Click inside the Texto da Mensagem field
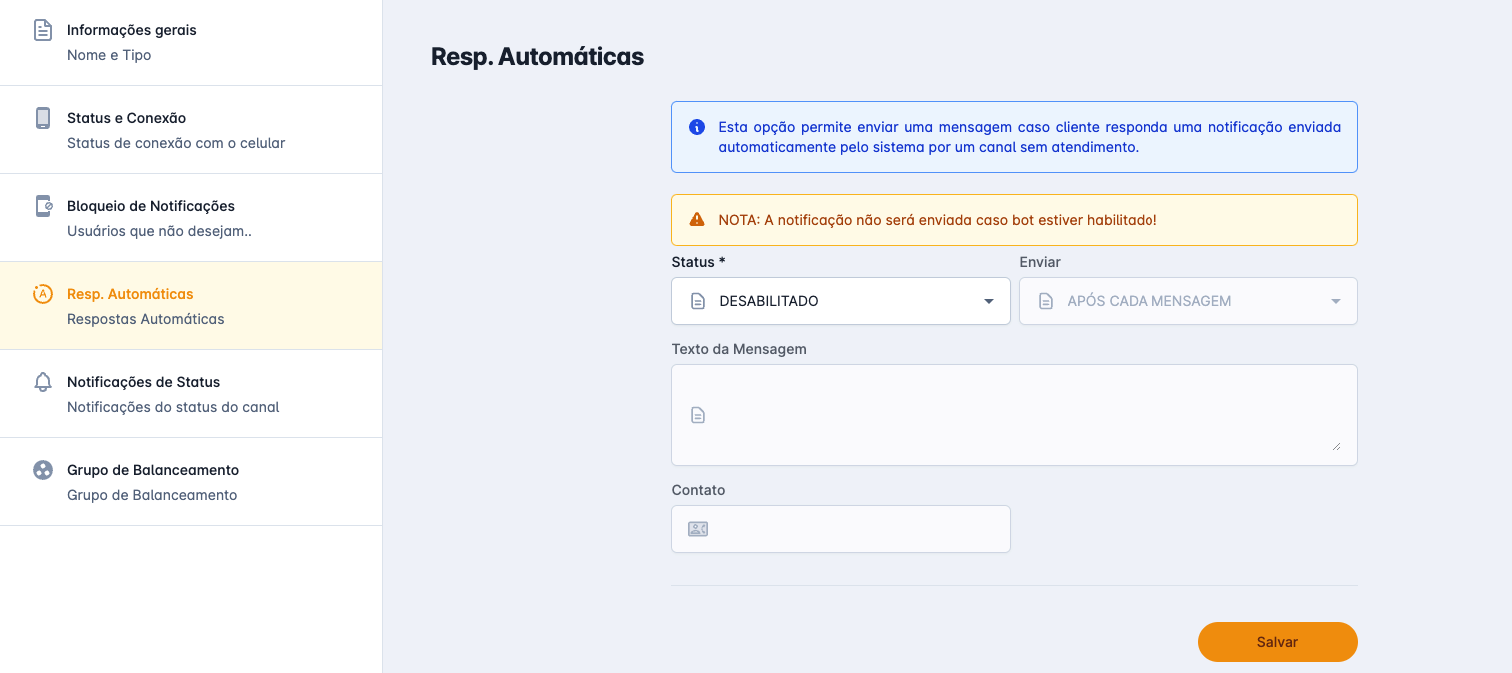The image size is (1512, 673). 1013,414
